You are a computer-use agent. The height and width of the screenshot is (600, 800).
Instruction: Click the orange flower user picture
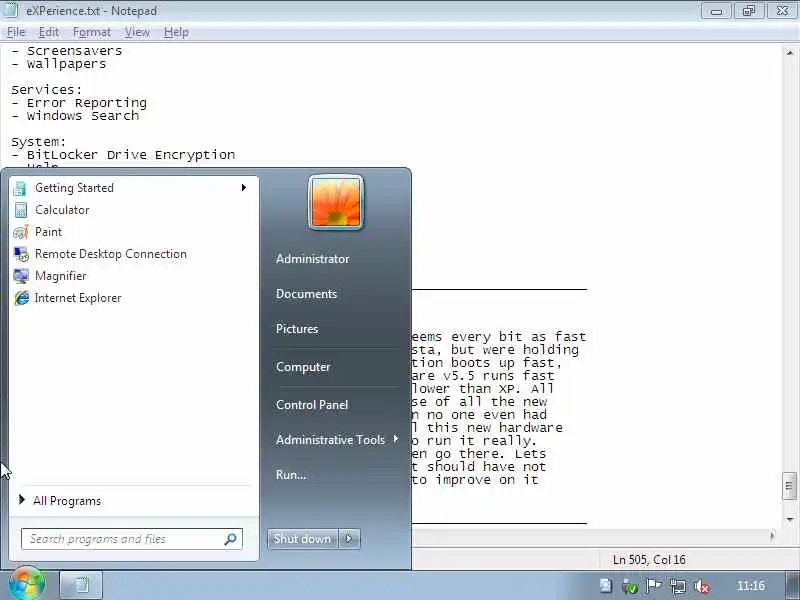(336, 203)
